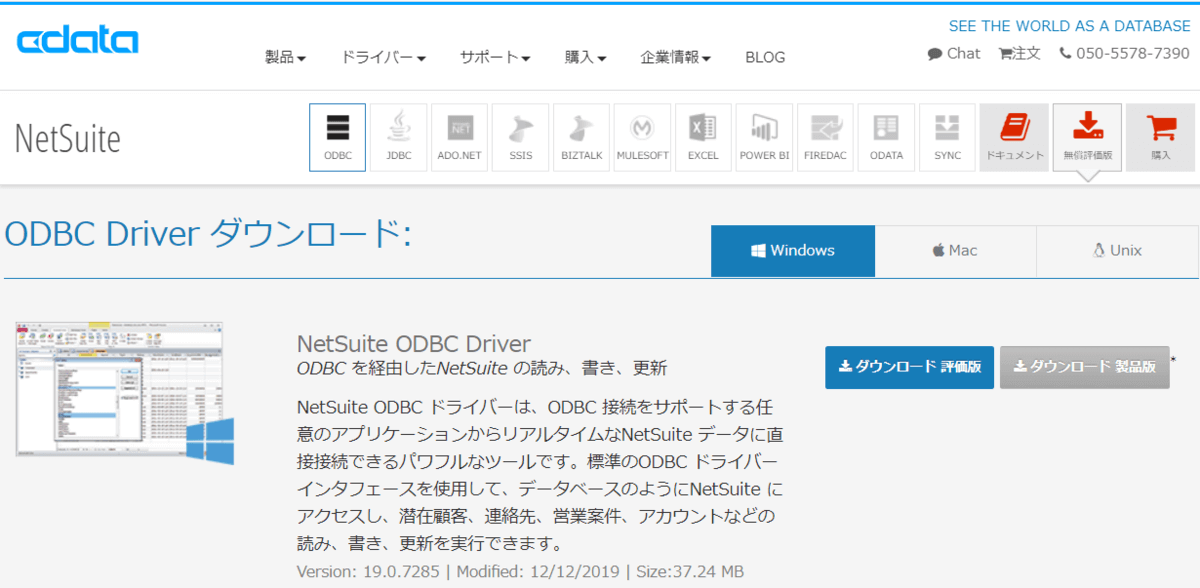The width and height of the screenshot is (1200, 588).
Task: Click the NetSuite ODBC Driver title
Action: [x=414, y=344]
